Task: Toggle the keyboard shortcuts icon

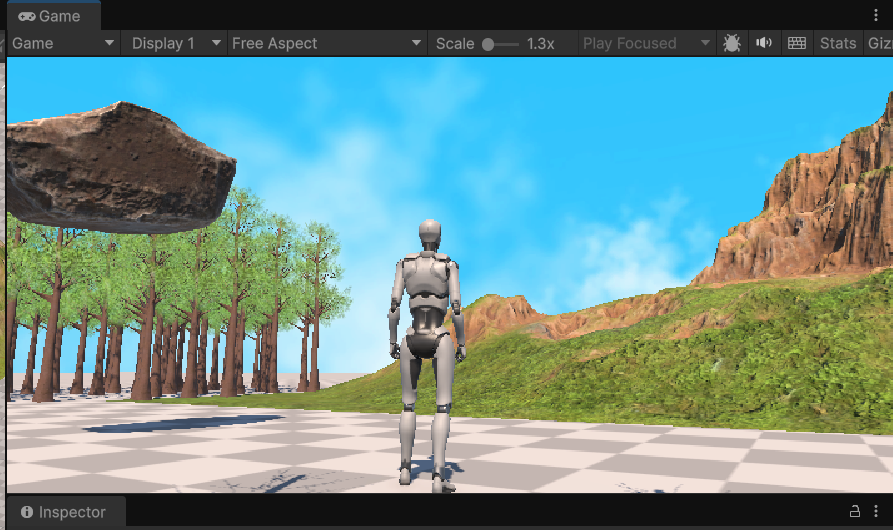Action: click(x=797, y=43)
